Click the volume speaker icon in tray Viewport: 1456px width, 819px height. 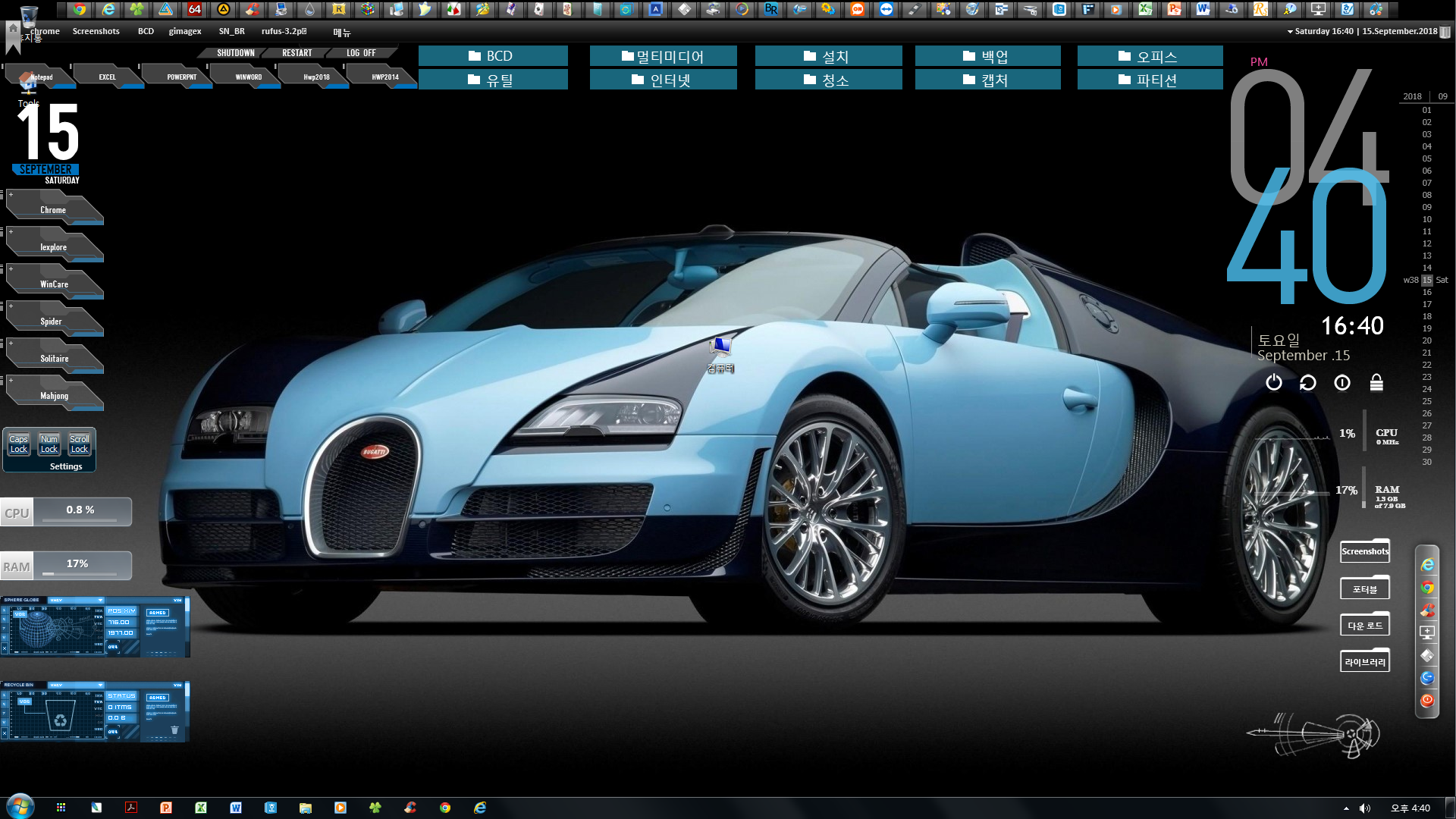tap(1365, 808)
